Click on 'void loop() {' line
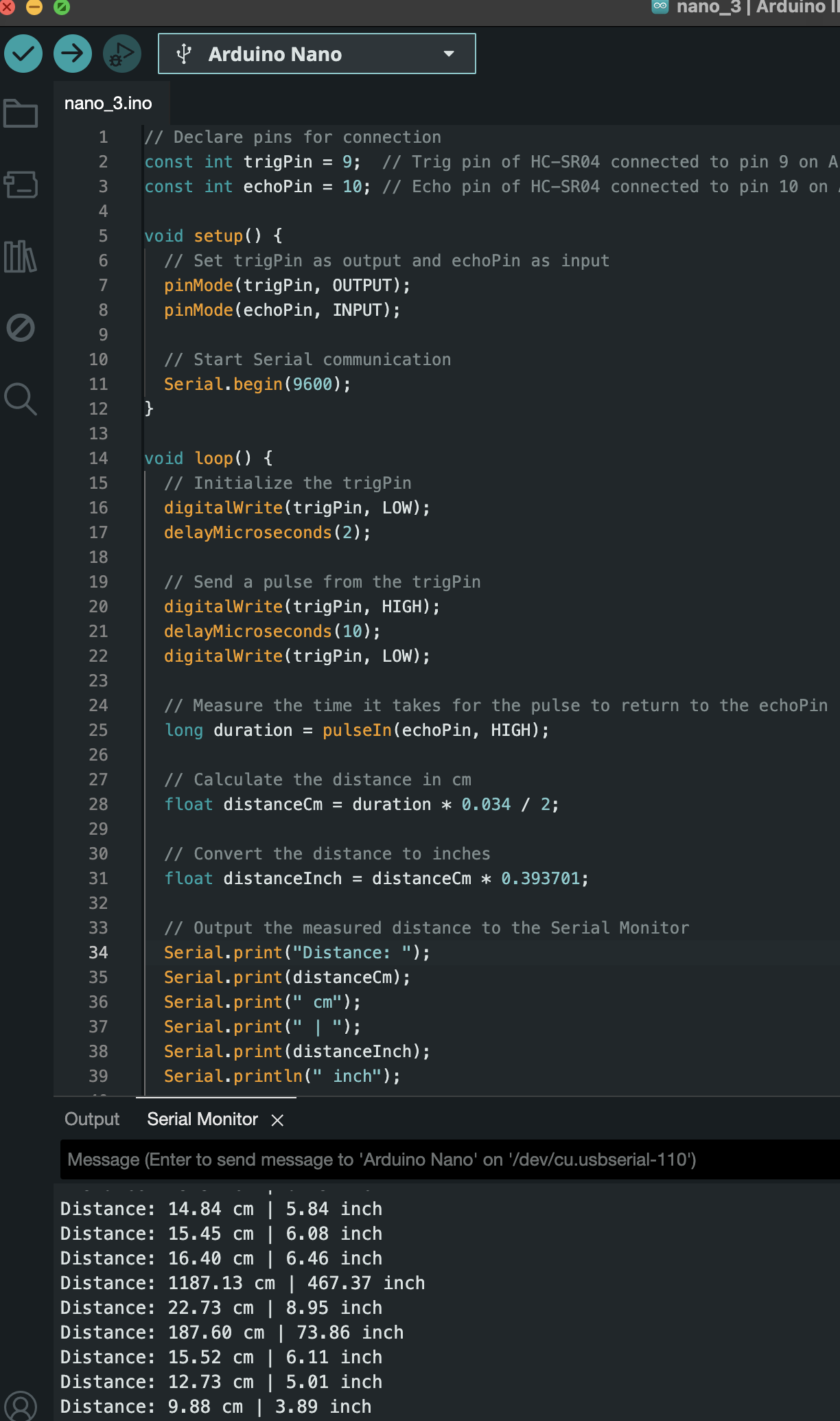840x1421 pixels. coord(209,459)
